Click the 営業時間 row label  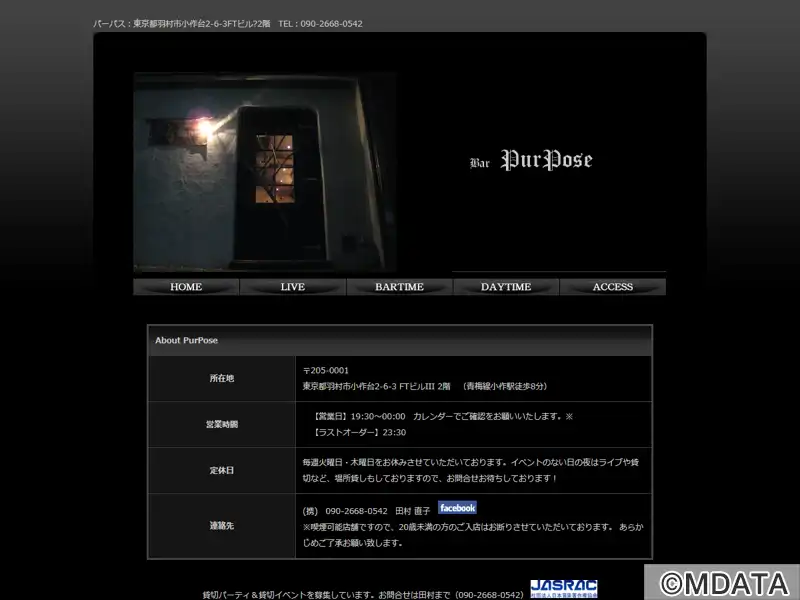(221, 424)
